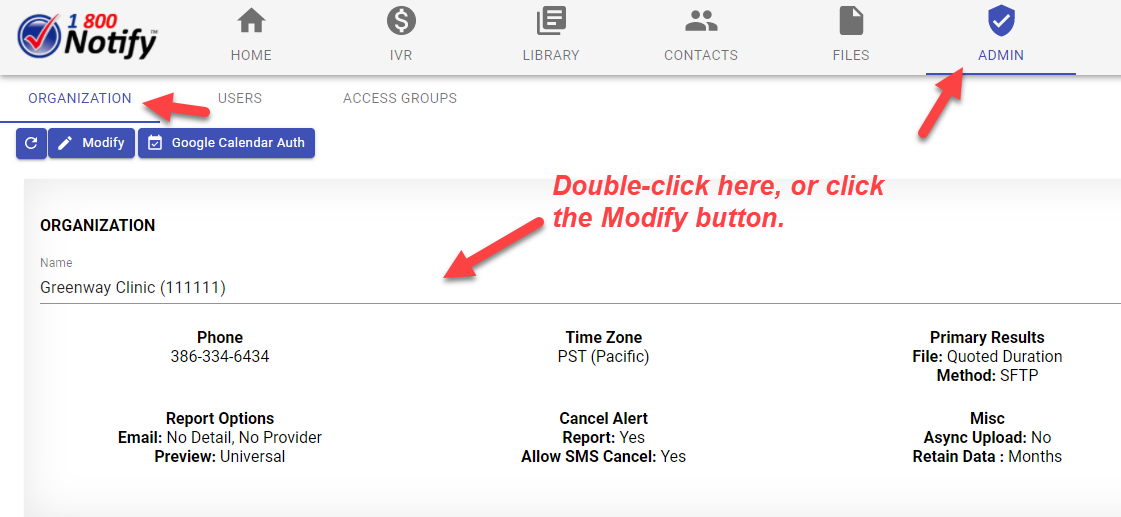Click the Allow SMS Cancel setting

pos(603,457)
